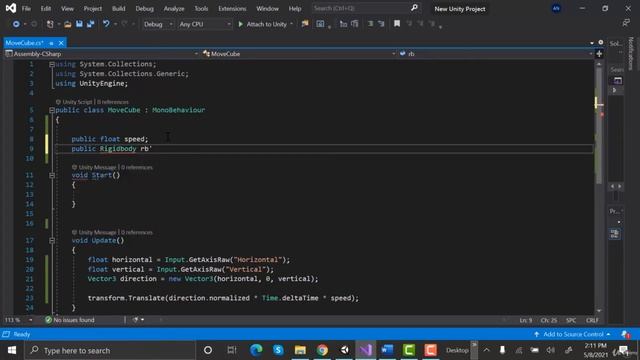Open the Unity icon on taskbar

point(344,350)
